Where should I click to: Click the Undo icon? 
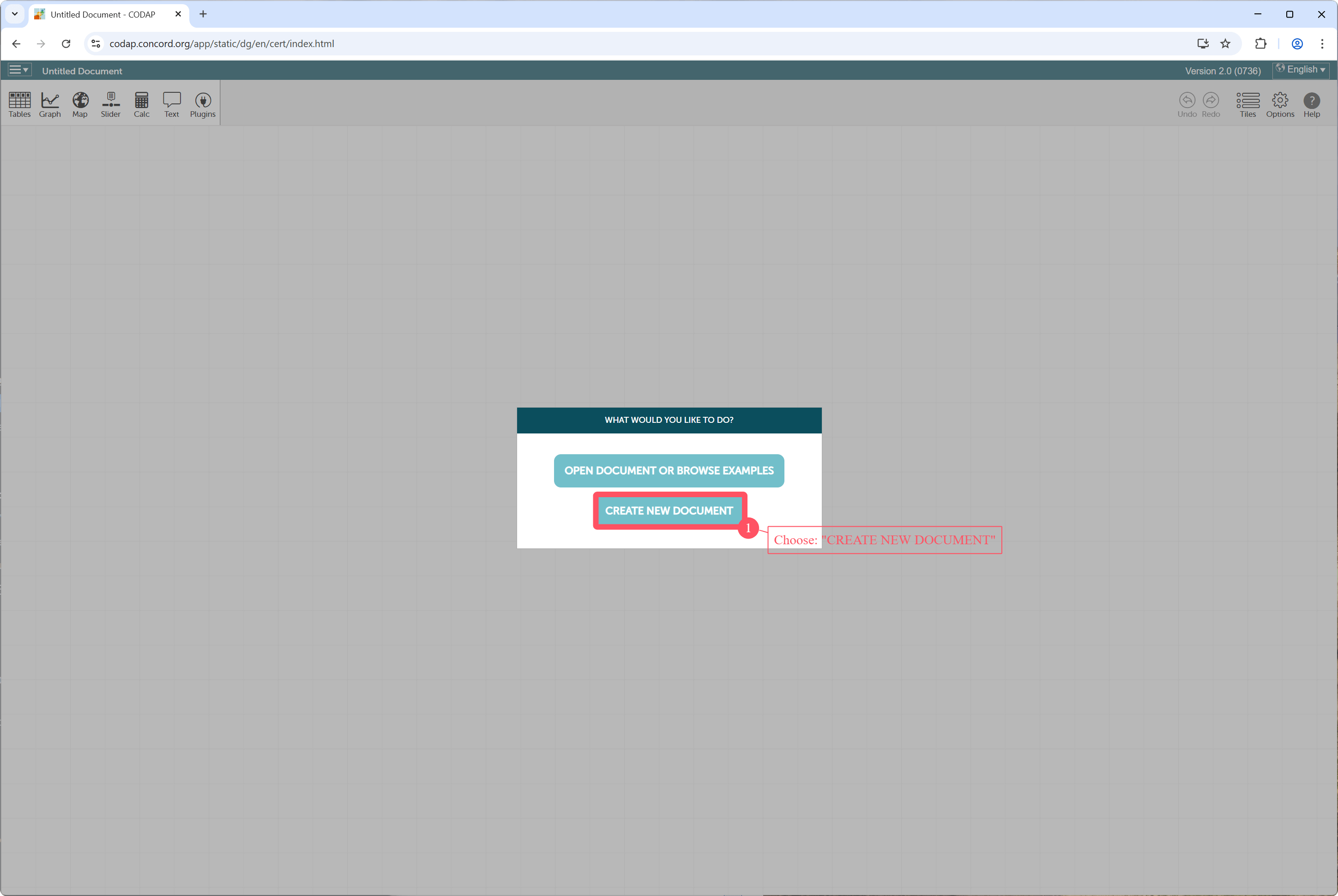tap(1187, 105)
